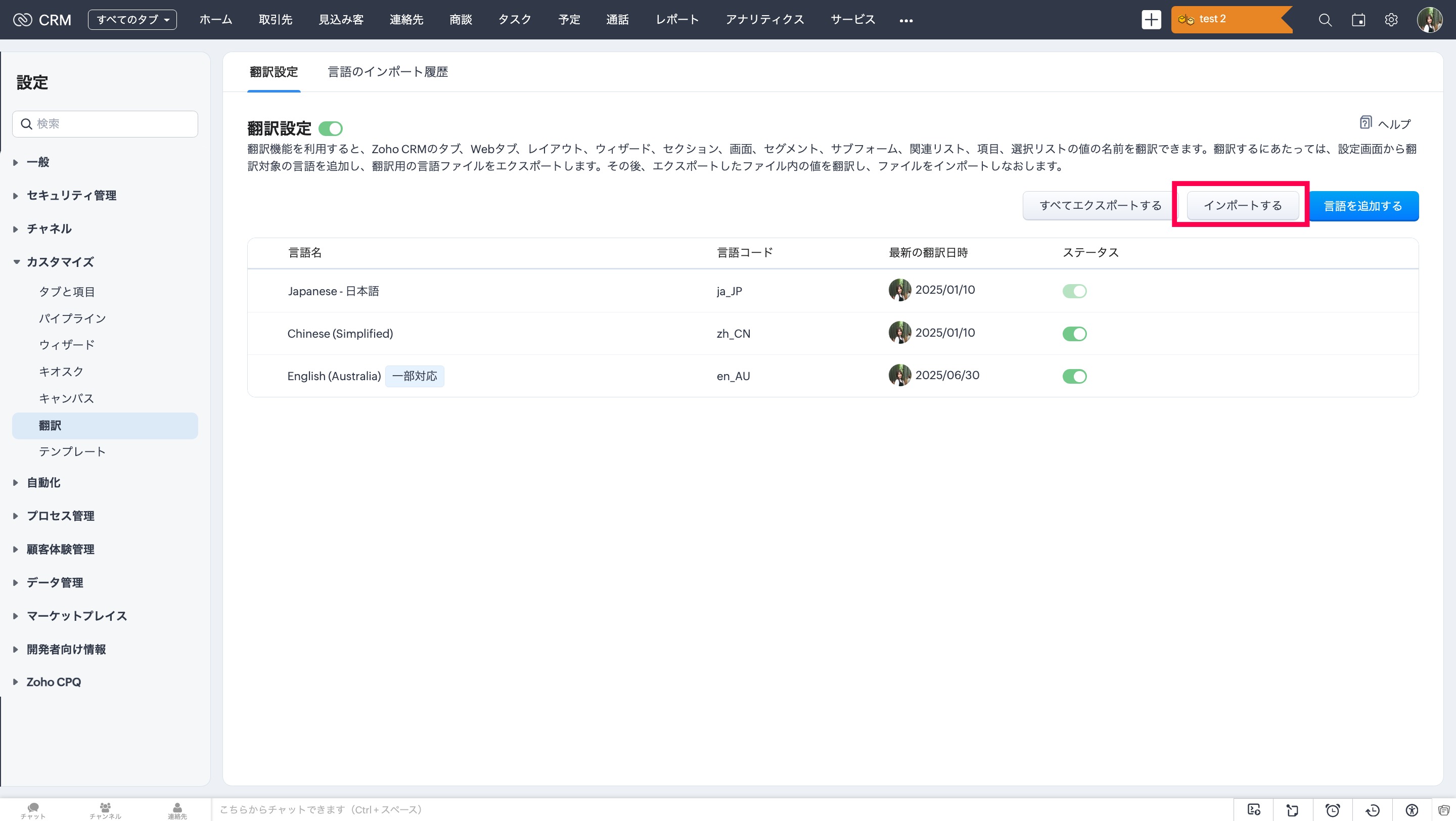Switch to 言語のインポート履歴 tab

(388, 72)
